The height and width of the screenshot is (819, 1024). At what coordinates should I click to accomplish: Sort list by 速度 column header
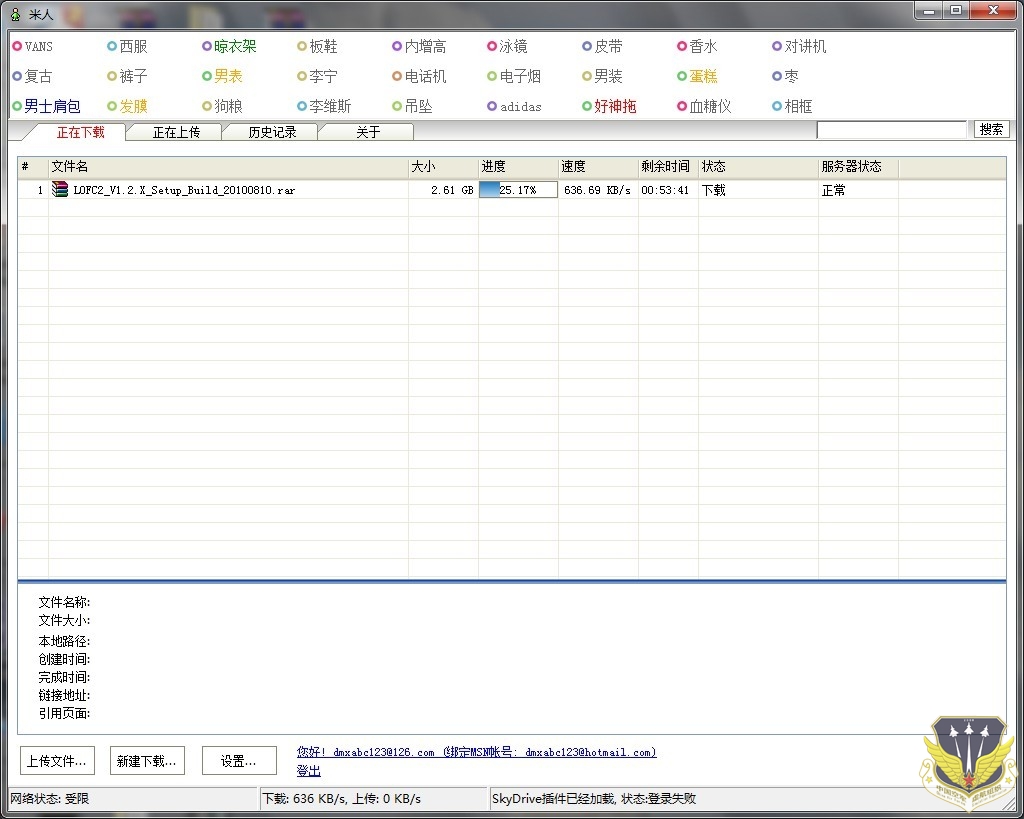(598, 167)
